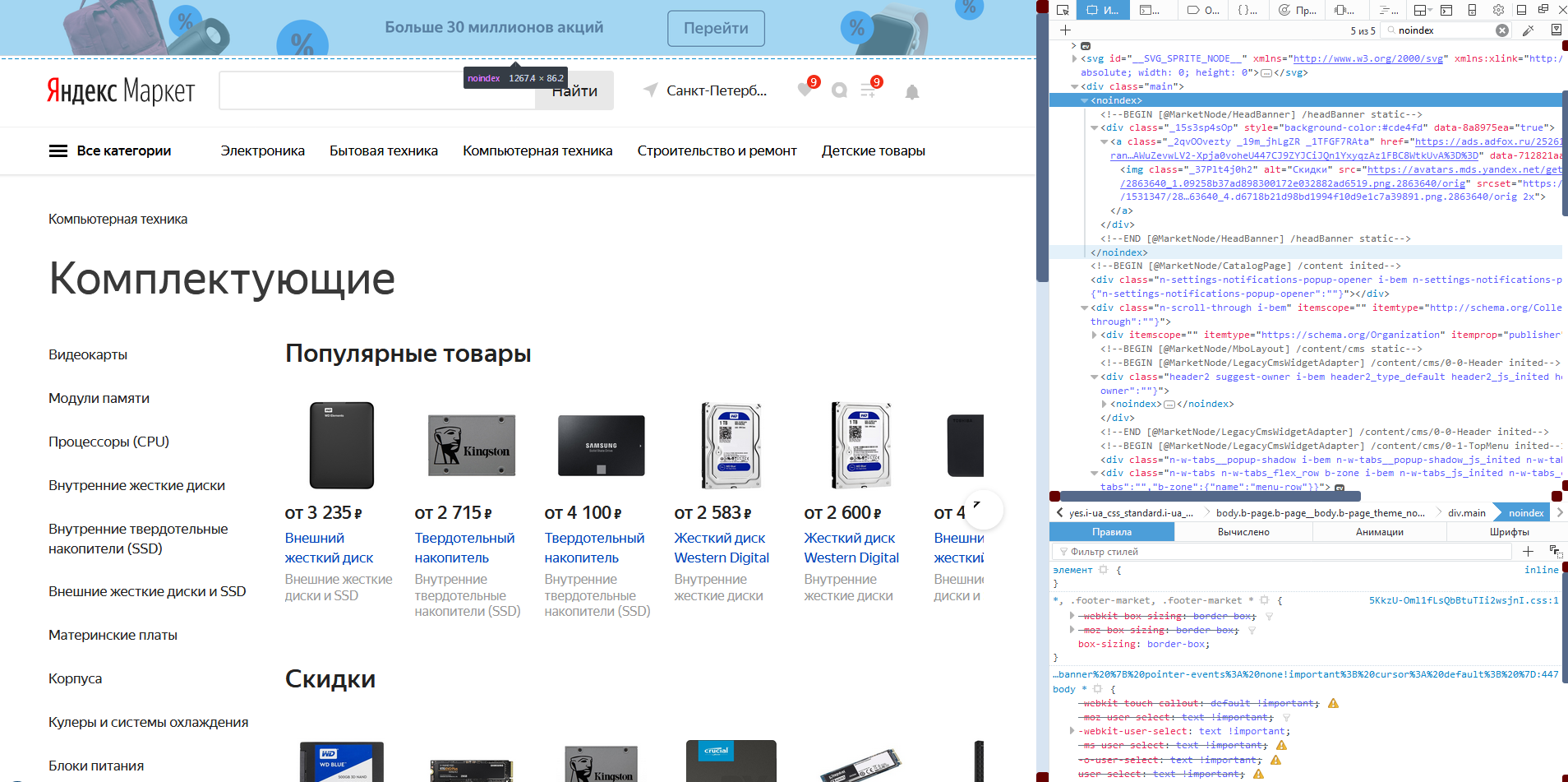Activate the eyedropper color picker tool
Viewport: 1568px width, 782px height.
tap(1529, 30)
